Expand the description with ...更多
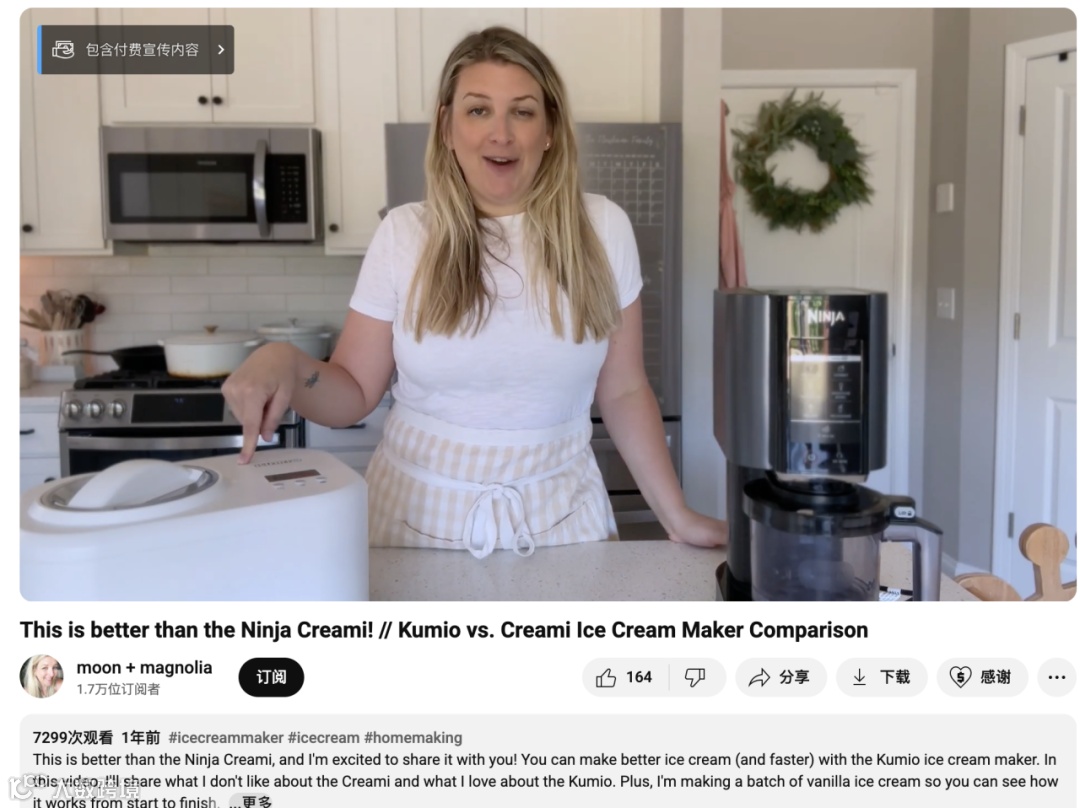1080x808 pixels. tap(251, 801)
